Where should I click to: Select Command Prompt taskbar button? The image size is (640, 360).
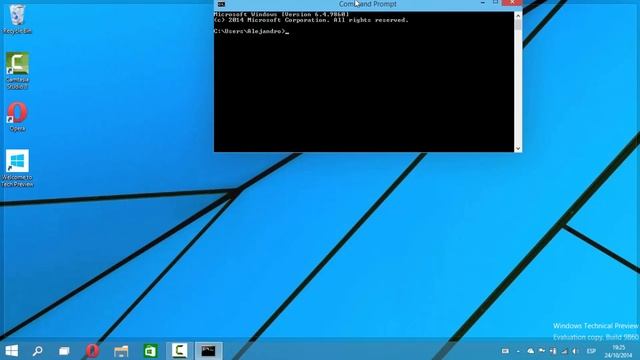point(208,351)
